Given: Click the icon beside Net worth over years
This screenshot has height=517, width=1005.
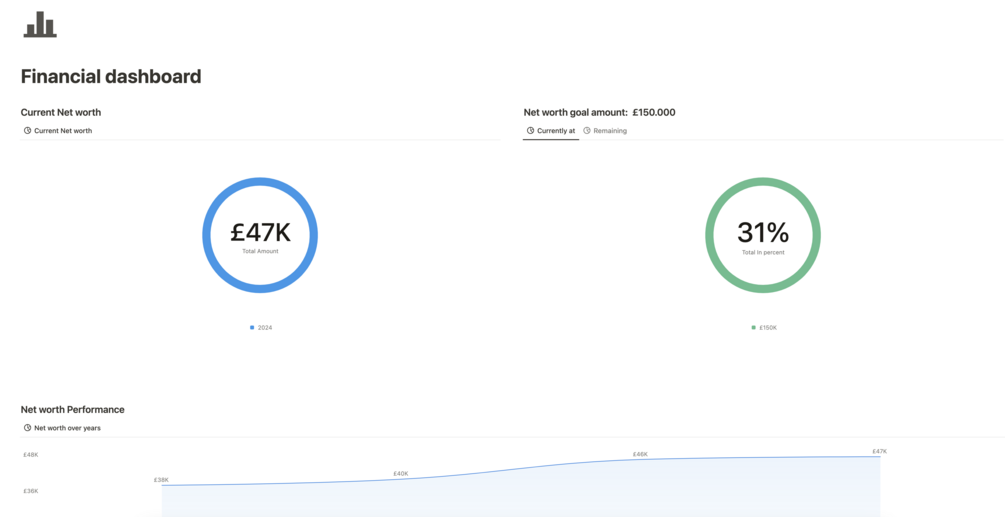Looking at the screenshot, I should (28, 428).
